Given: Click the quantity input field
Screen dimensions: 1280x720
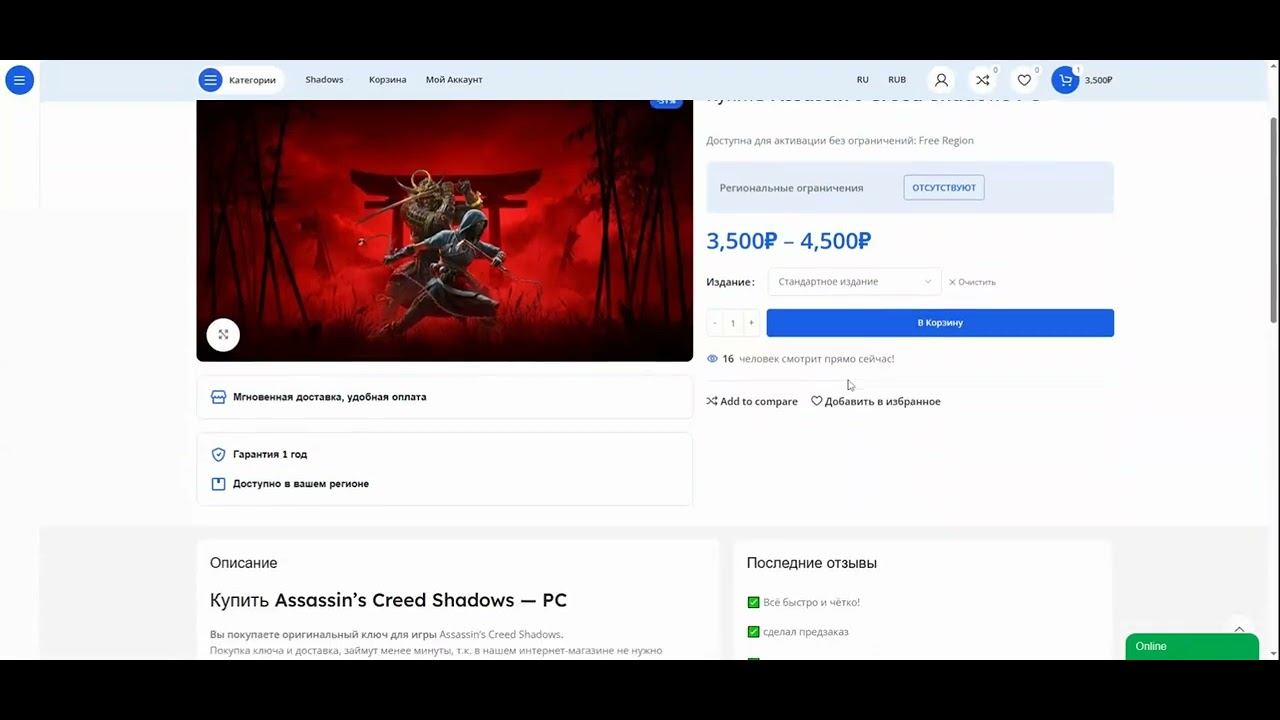Looking at the screenshot, I should [733, 323].
